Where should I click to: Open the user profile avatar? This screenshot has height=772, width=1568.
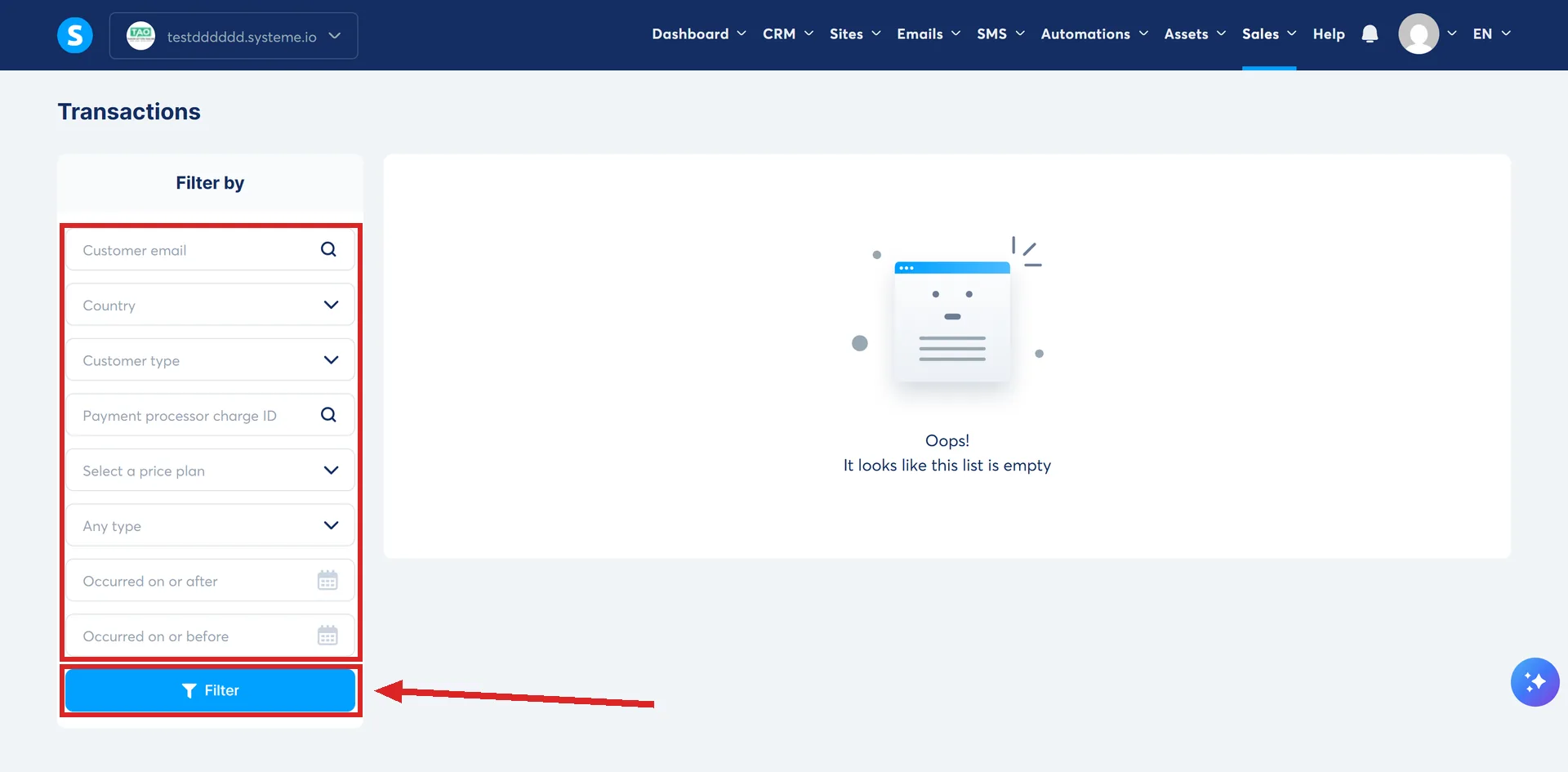tap(1419, 34)
